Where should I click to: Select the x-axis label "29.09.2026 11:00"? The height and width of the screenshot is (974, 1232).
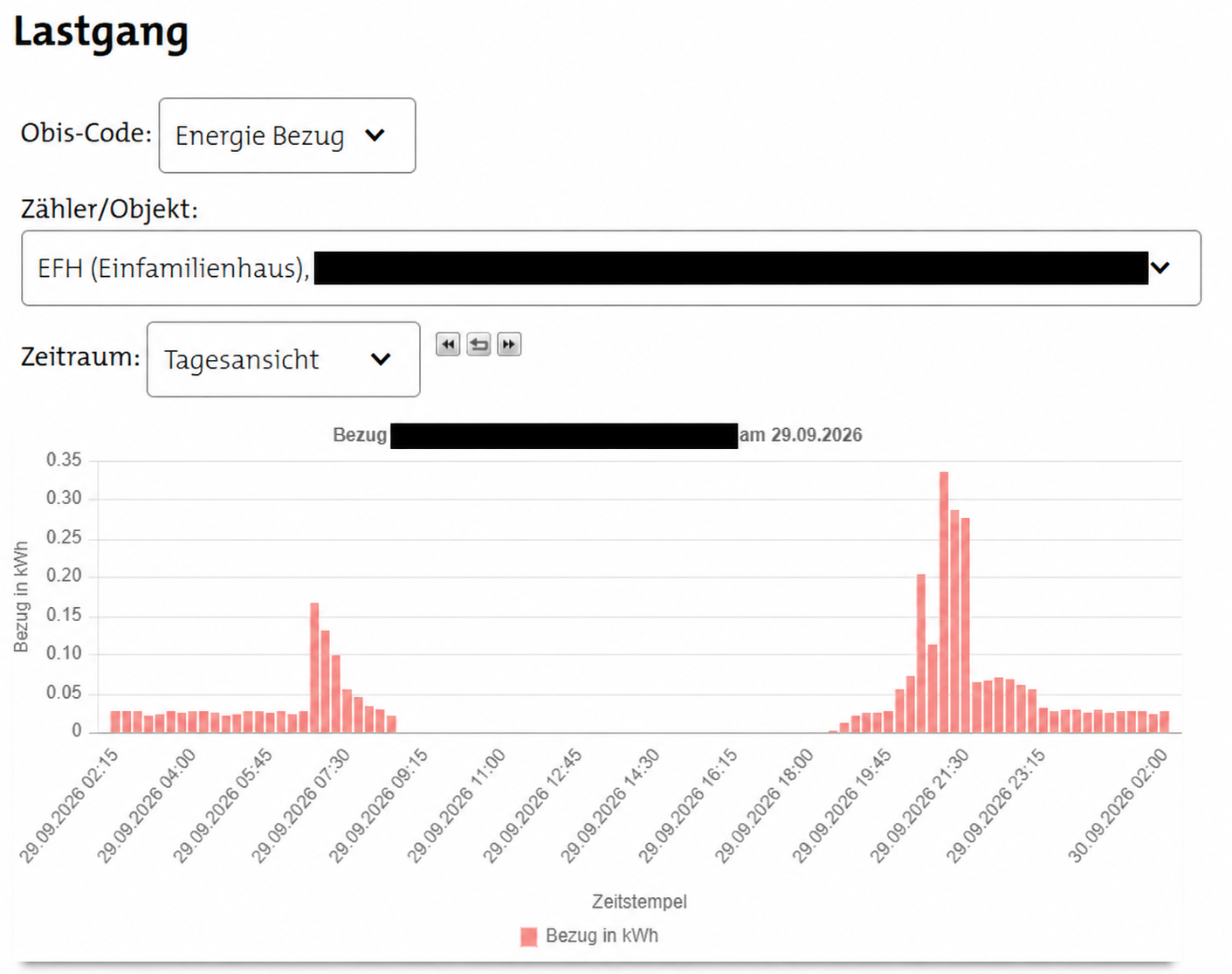tap(456, 805)
